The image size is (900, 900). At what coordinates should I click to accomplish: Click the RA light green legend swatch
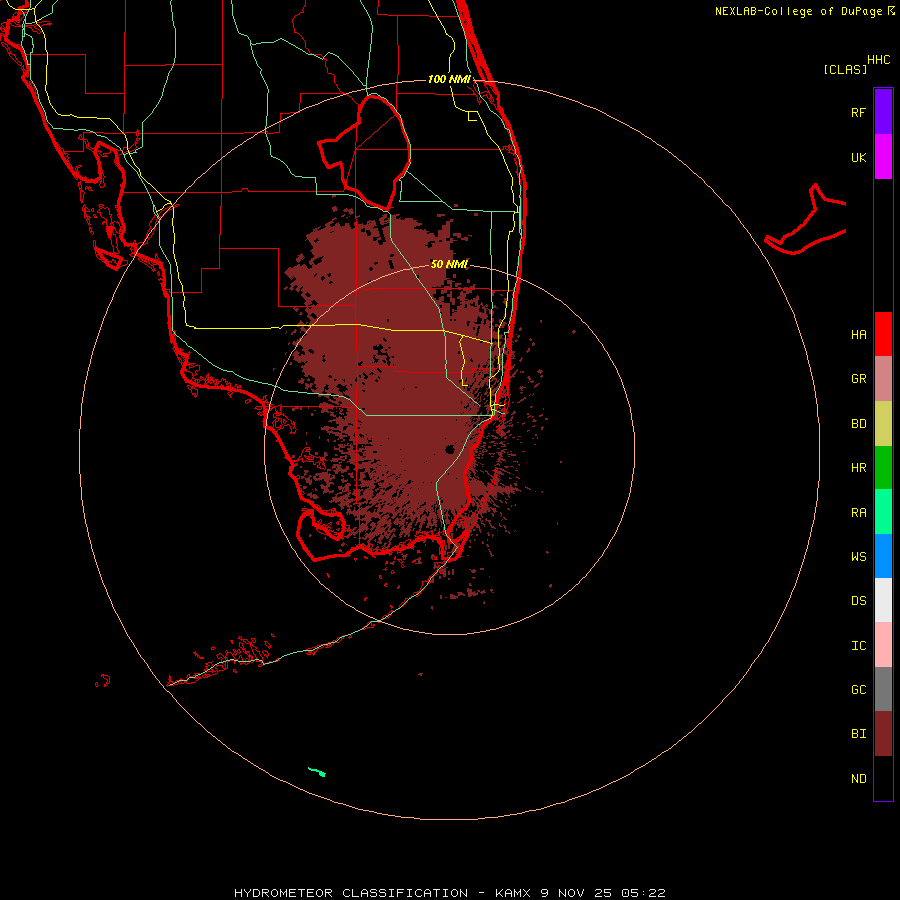pos(883,512)
